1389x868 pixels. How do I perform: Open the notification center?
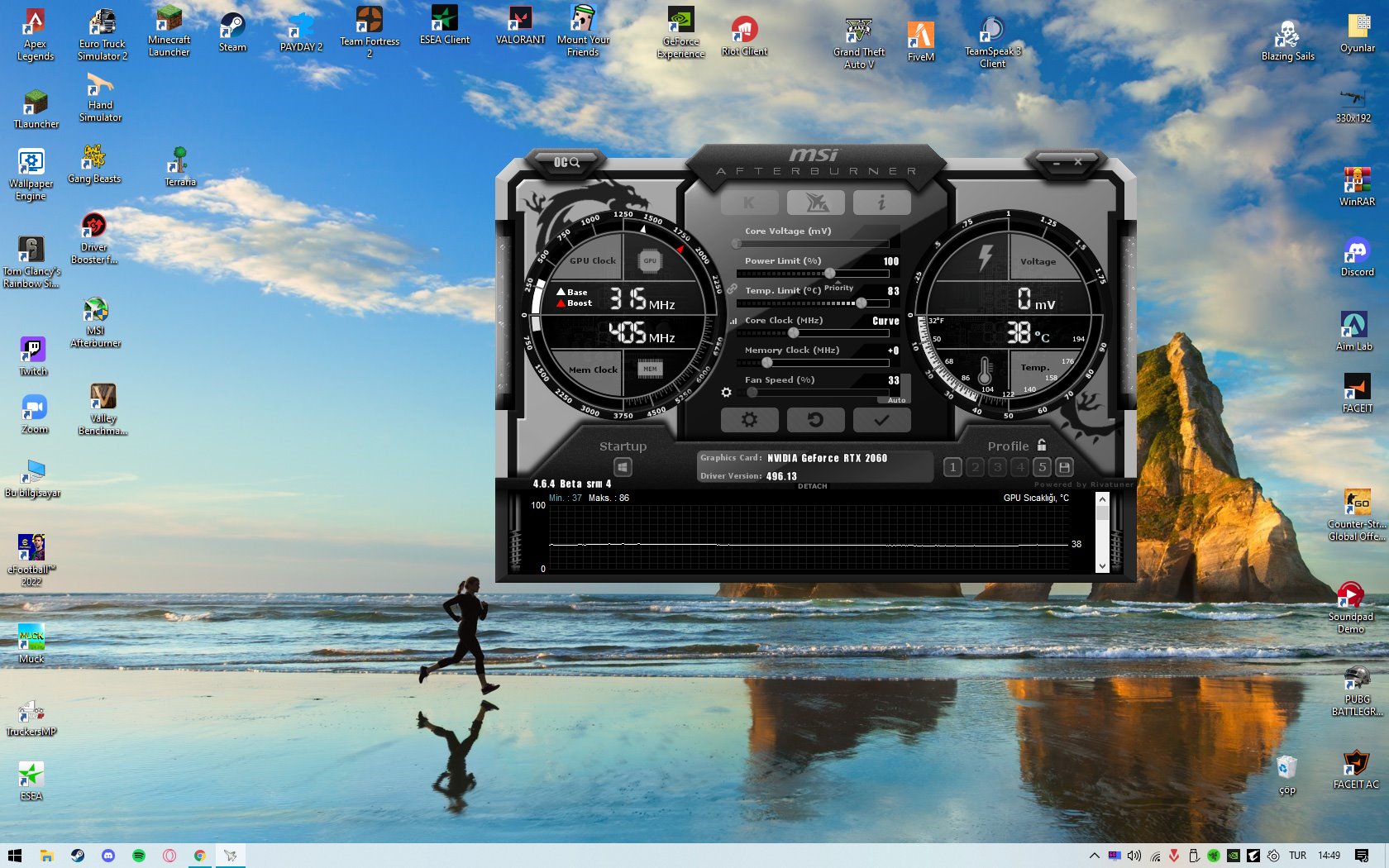[x=1362, y=856]
